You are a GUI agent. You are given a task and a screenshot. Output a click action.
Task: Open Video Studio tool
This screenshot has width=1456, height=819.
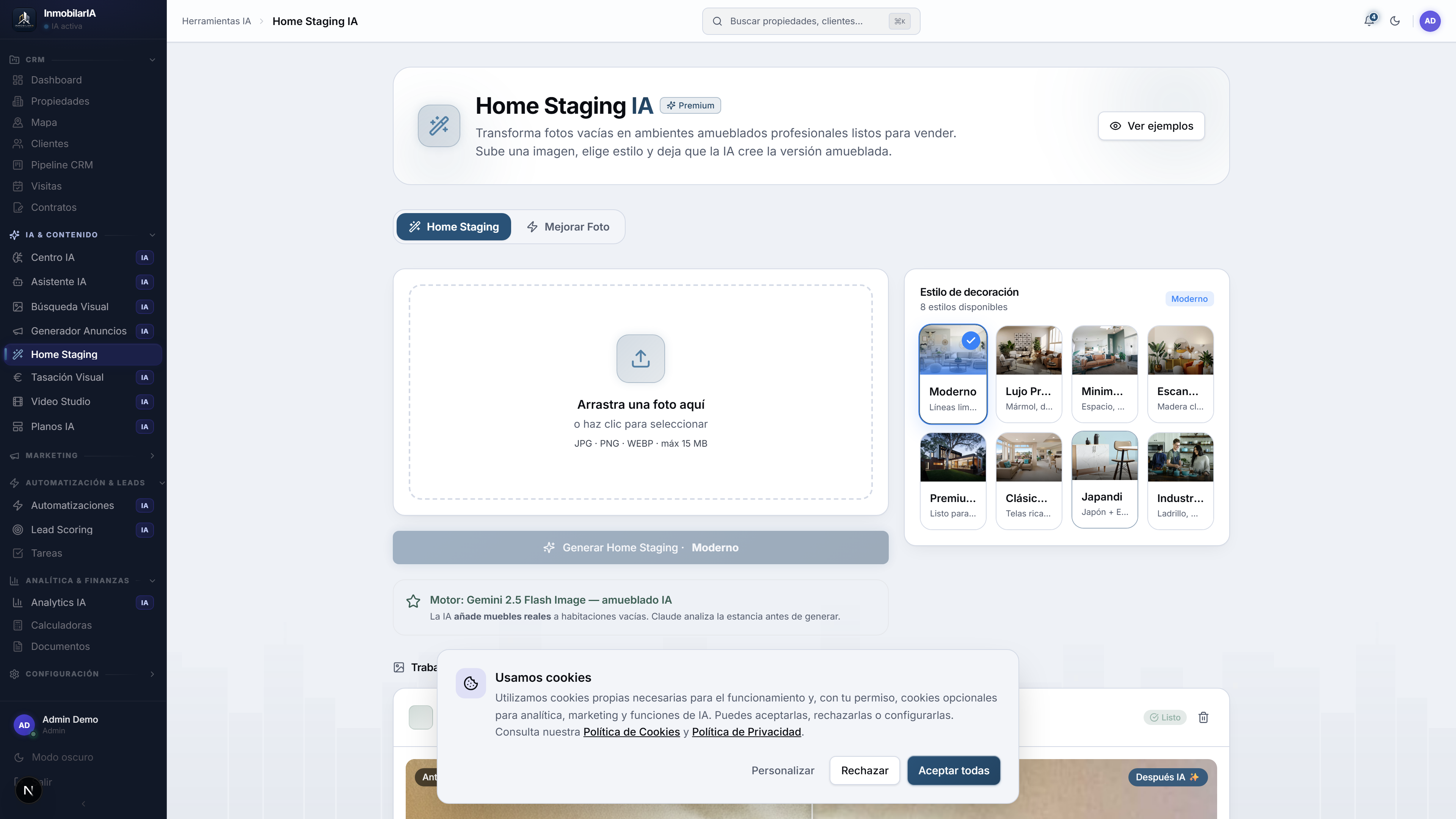click(x=83, y=401)
